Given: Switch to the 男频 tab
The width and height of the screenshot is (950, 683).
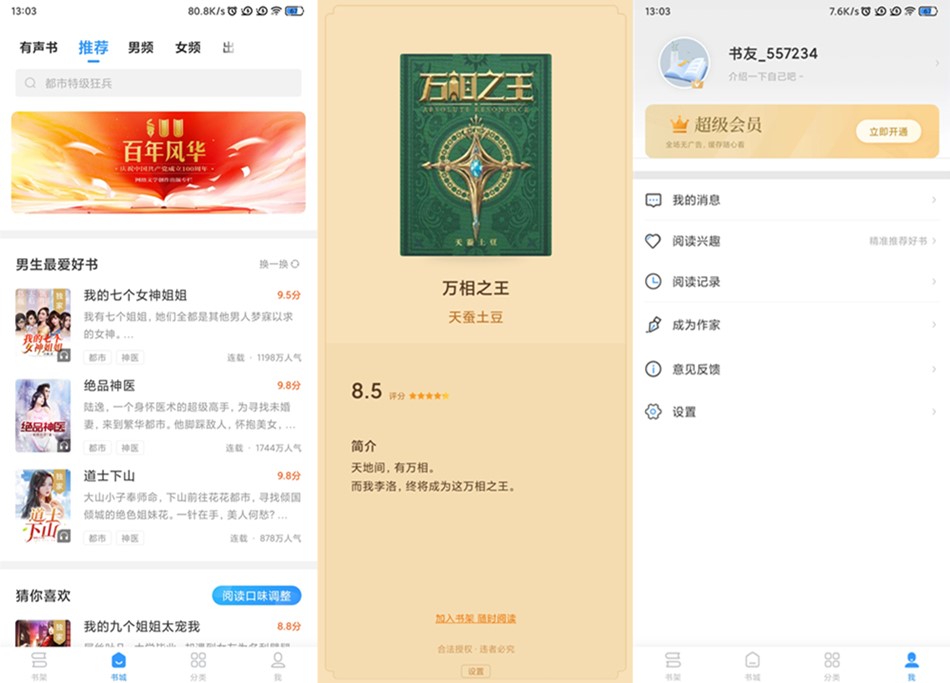Looking at the screenshot, I should tap(141, 47).
